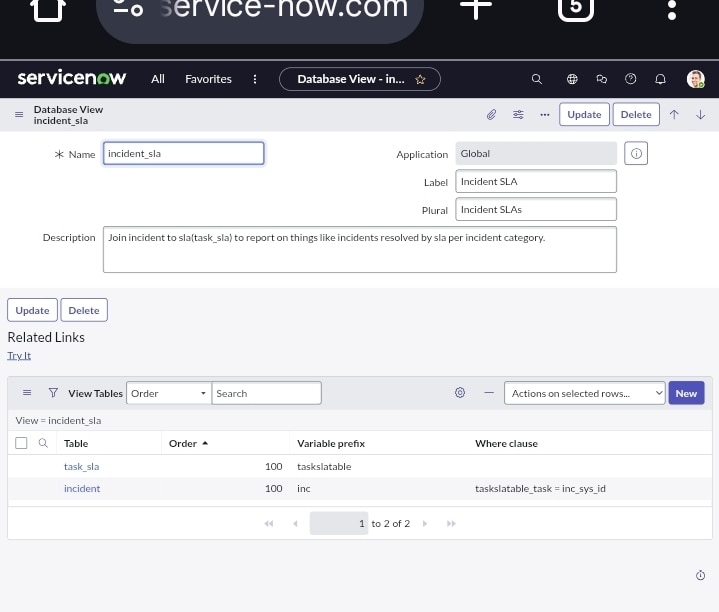
Task: Click the Name field containing incident_sla
Action: [x=183, y=153]
